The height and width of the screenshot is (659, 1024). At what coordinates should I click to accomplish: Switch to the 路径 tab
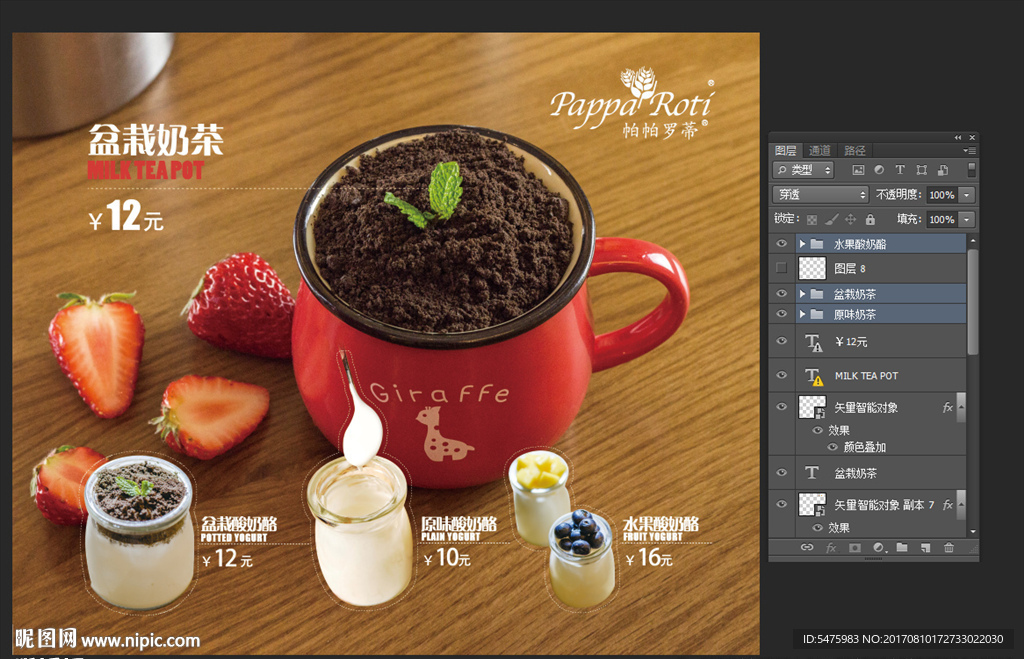click(x=854, y=150)
